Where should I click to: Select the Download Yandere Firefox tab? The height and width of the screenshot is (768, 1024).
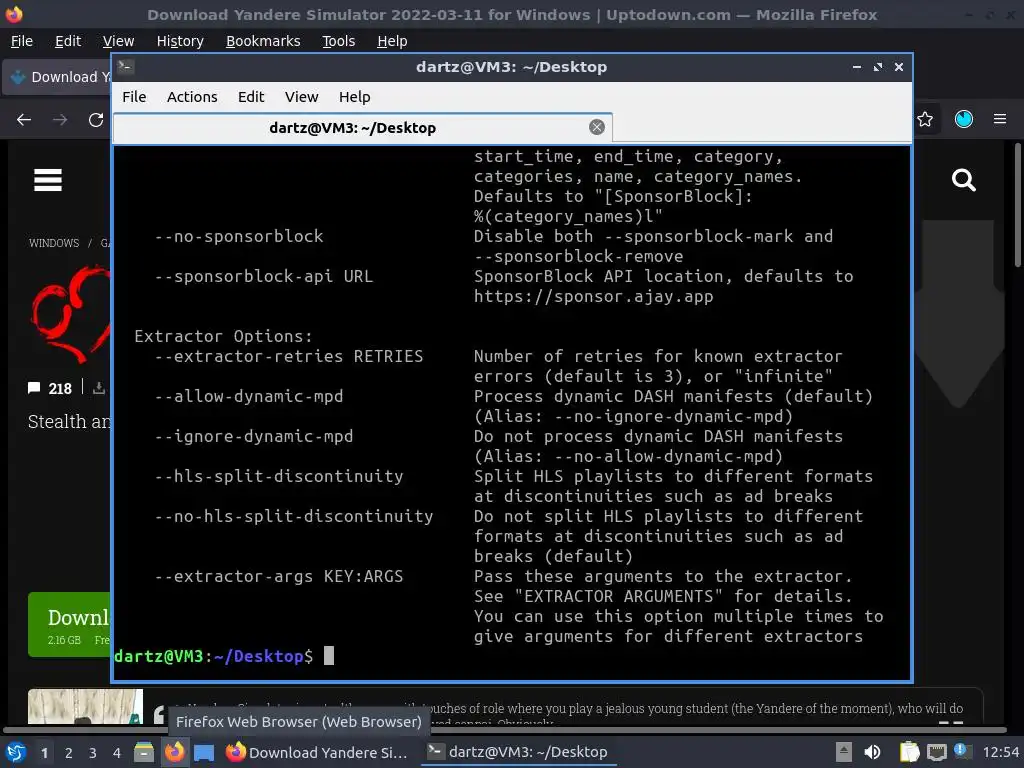59,77
